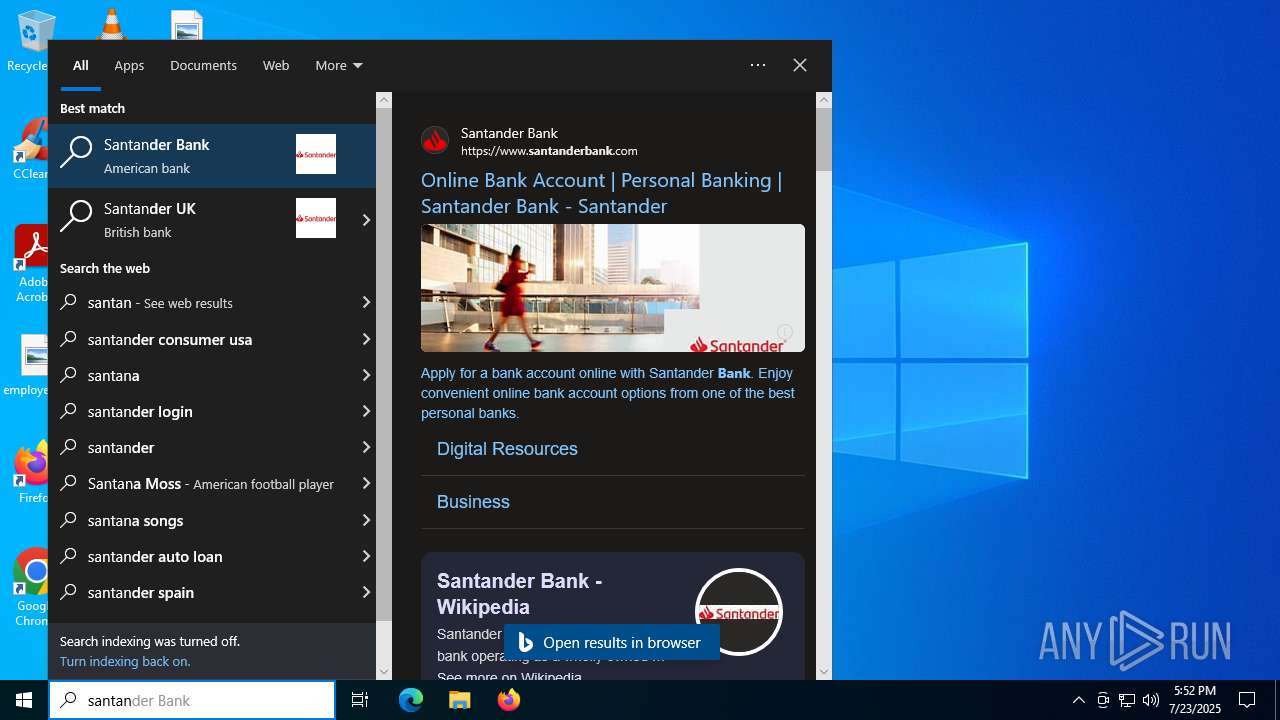Click the Task View taskbar icon
The width and height of the screenshot is (1280, 720).
[360, 700]
